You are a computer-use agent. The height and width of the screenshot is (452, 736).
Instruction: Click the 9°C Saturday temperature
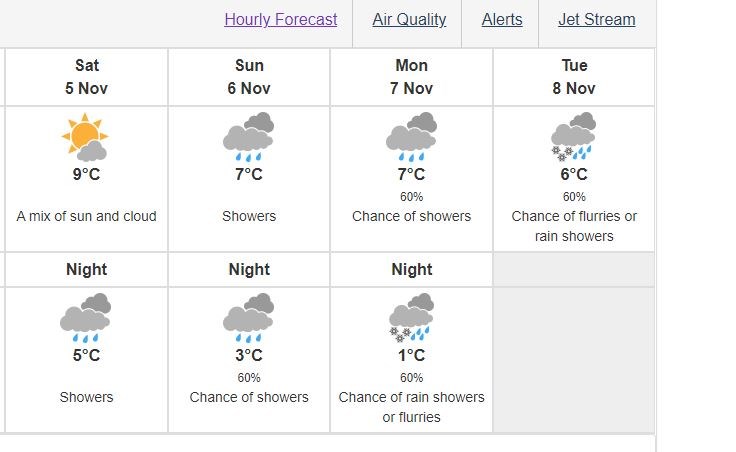[86, 174]
